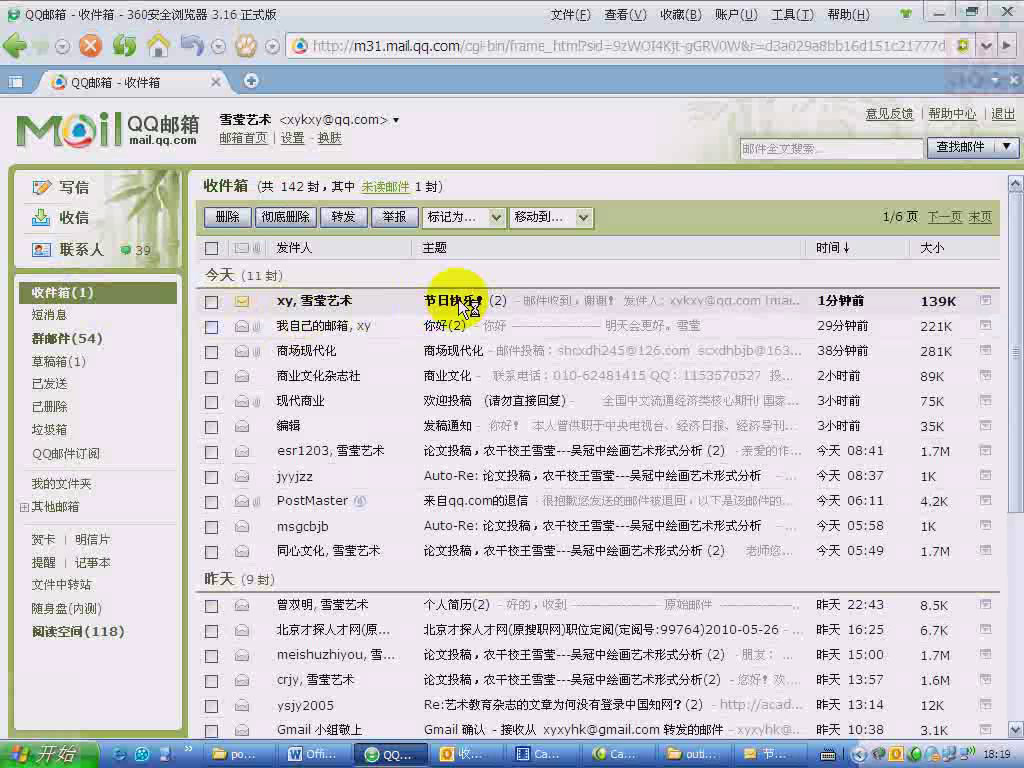Click the 举报 button
Viewport: 1024px width, 768px height.
click(x=394, y=217)
